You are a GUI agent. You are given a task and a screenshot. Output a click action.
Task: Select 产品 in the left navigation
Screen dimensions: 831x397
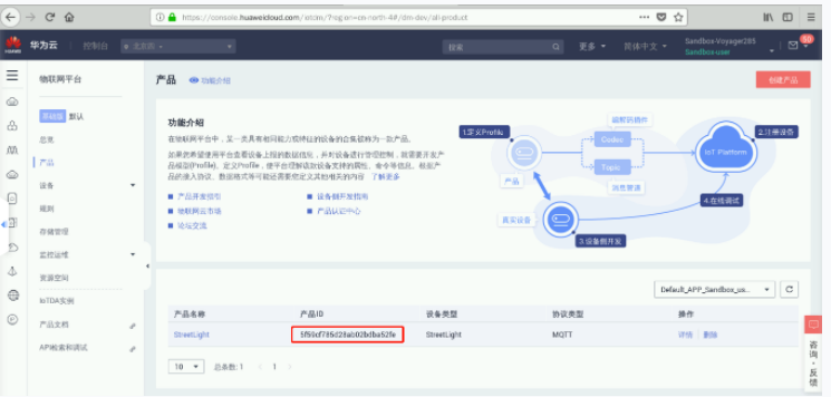[x=47, y=163]
